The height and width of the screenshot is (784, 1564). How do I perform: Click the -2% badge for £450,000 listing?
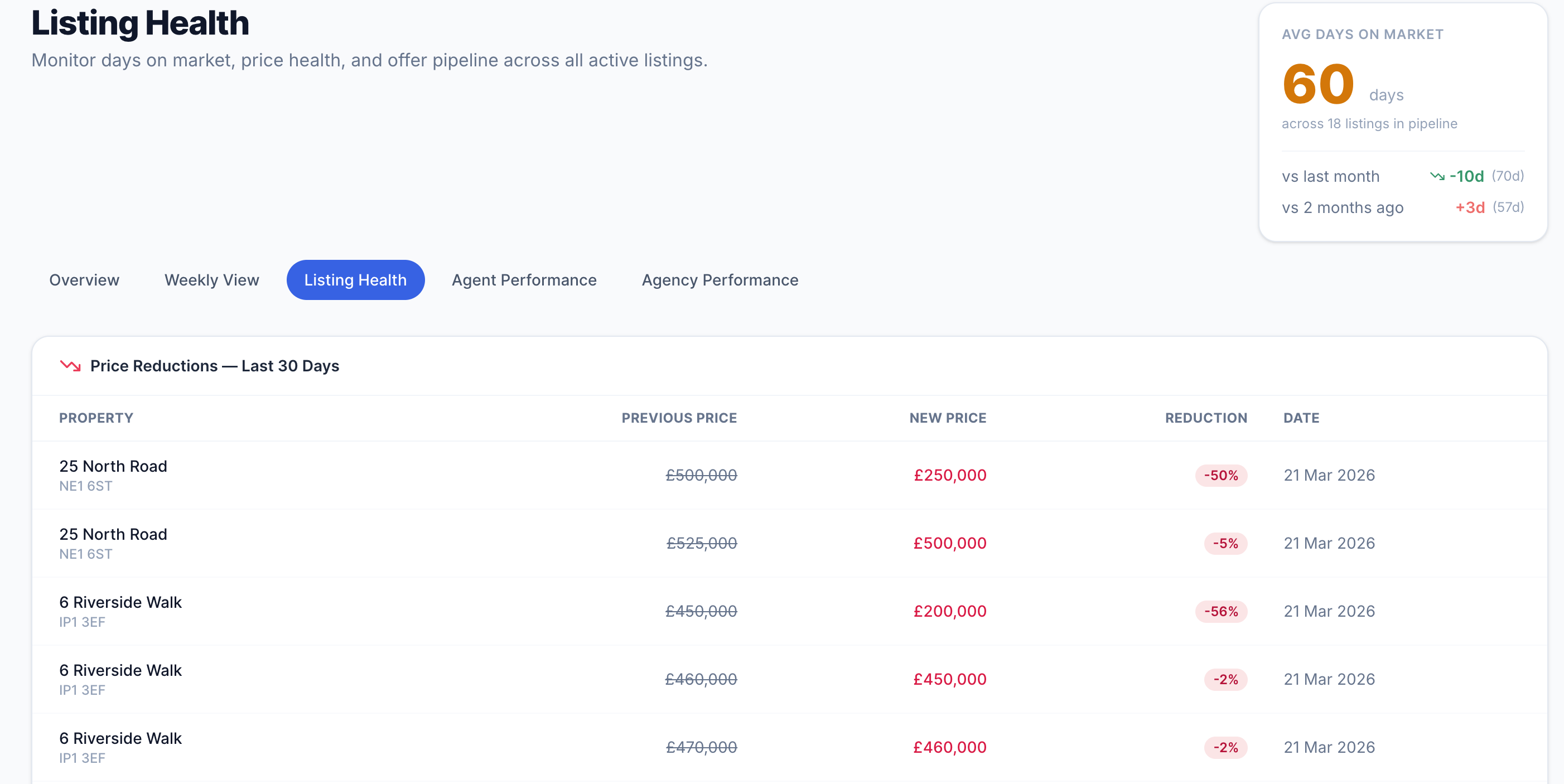(1225, 680)
